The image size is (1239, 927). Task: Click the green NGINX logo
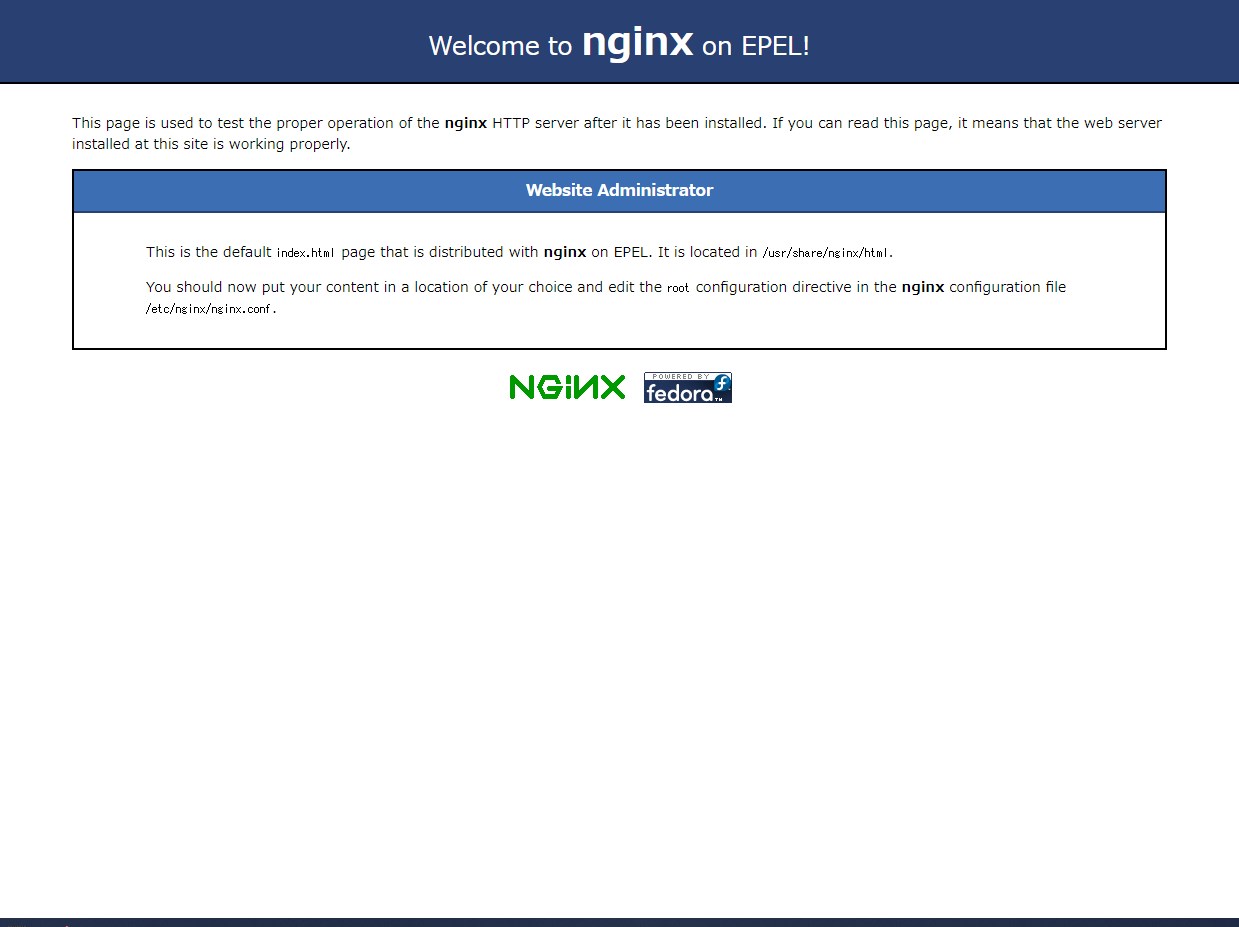point(567,387)
